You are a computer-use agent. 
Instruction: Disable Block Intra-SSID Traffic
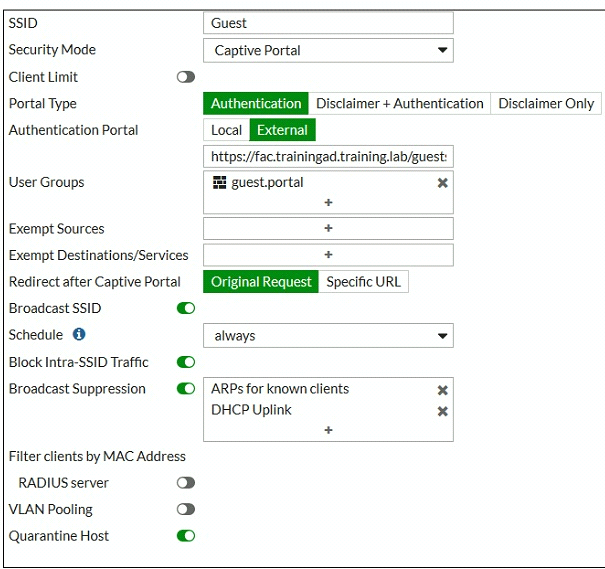[x=186, y=362]
